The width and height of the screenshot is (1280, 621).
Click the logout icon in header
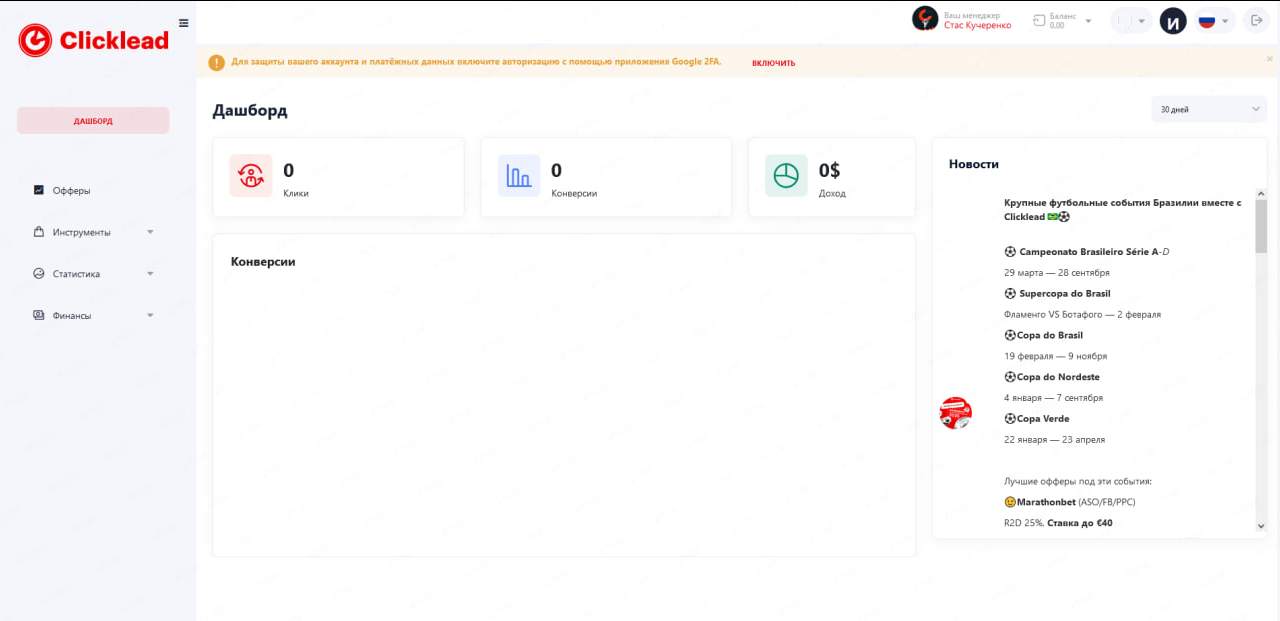(1256, 21)
